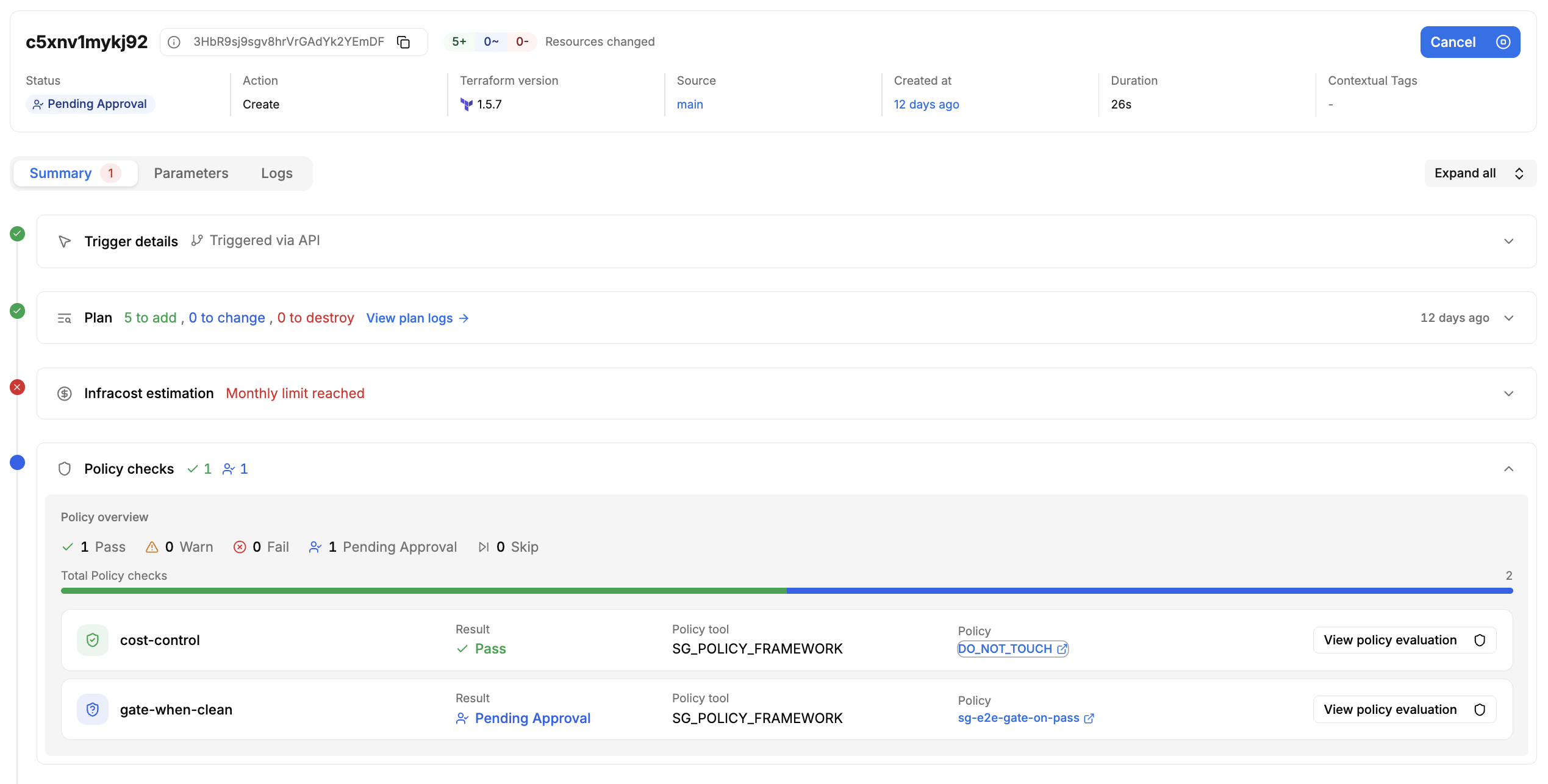1548x784 pixels.
Task: Switch to the Parameters tab
Action: pos(191,173)
